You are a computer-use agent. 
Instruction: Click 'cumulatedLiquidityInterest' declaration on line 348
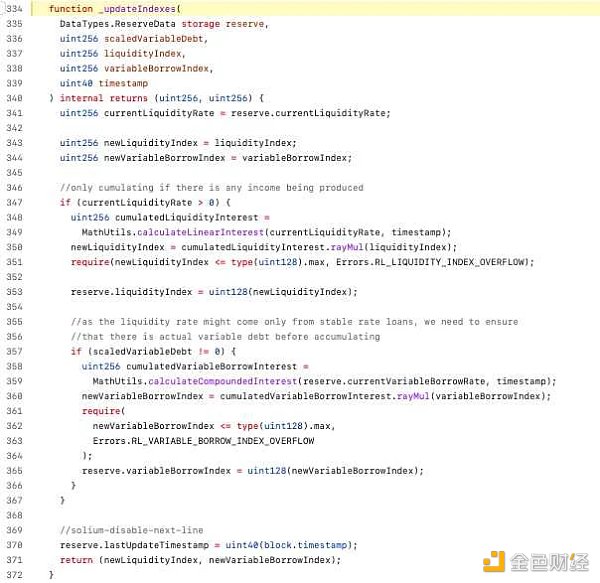pos(186,217)
